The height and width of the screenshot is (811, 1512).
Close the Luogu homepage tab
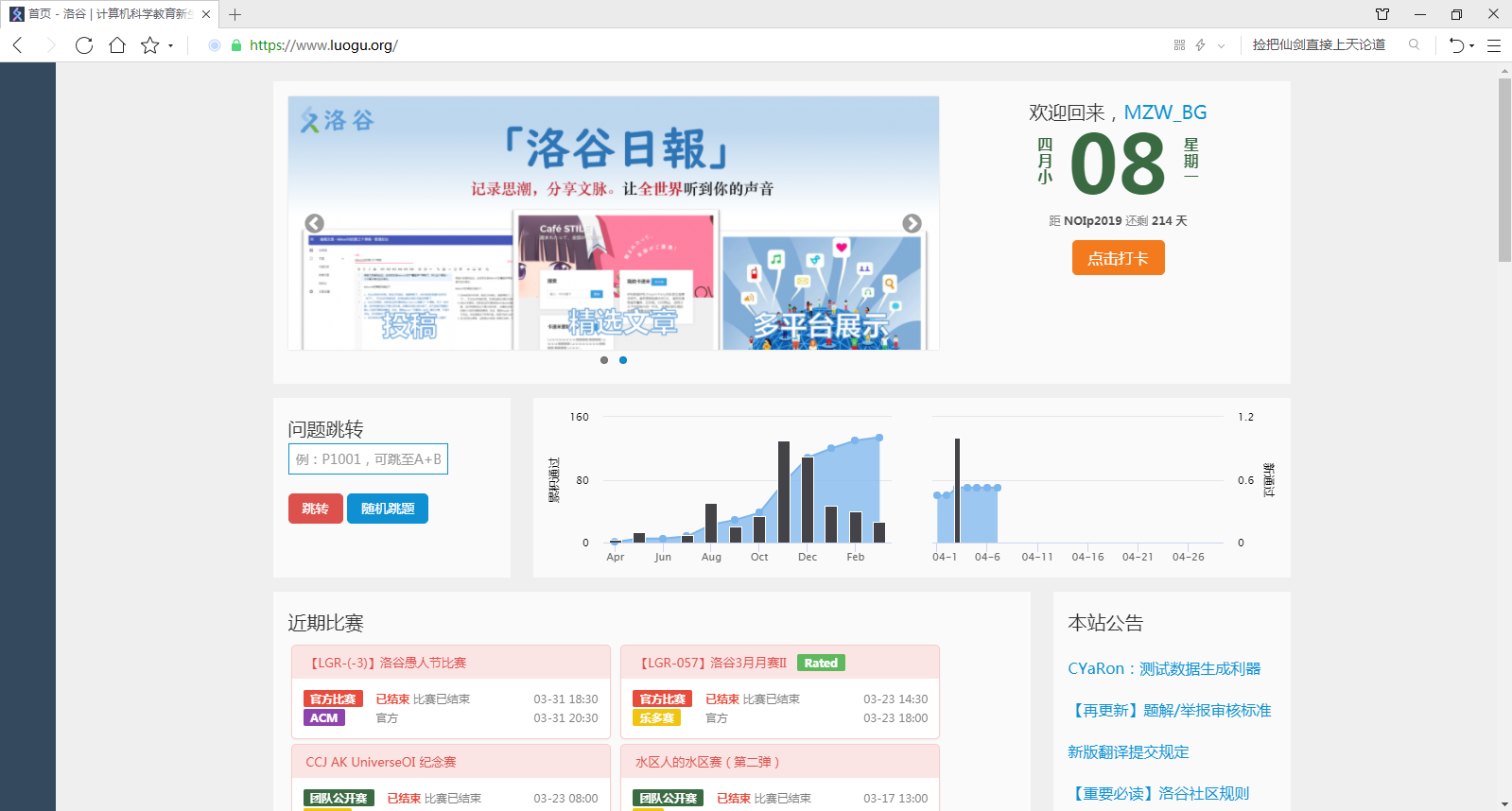[x=206, y=14]
